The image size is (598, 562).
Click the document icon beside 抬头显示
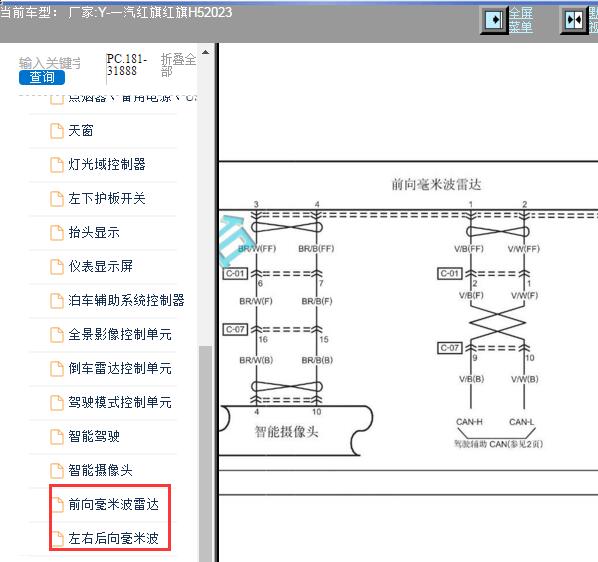click(57, 233)
